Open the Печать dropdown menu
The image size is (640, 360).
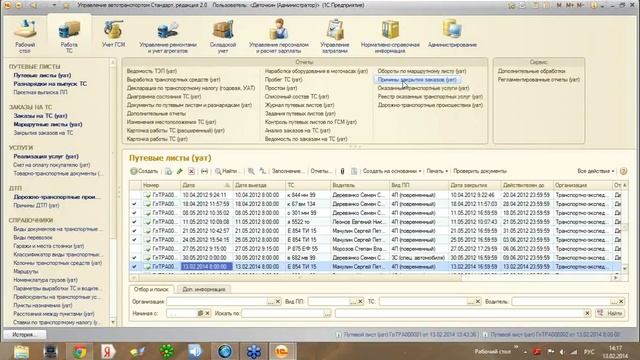pos(437,171)
